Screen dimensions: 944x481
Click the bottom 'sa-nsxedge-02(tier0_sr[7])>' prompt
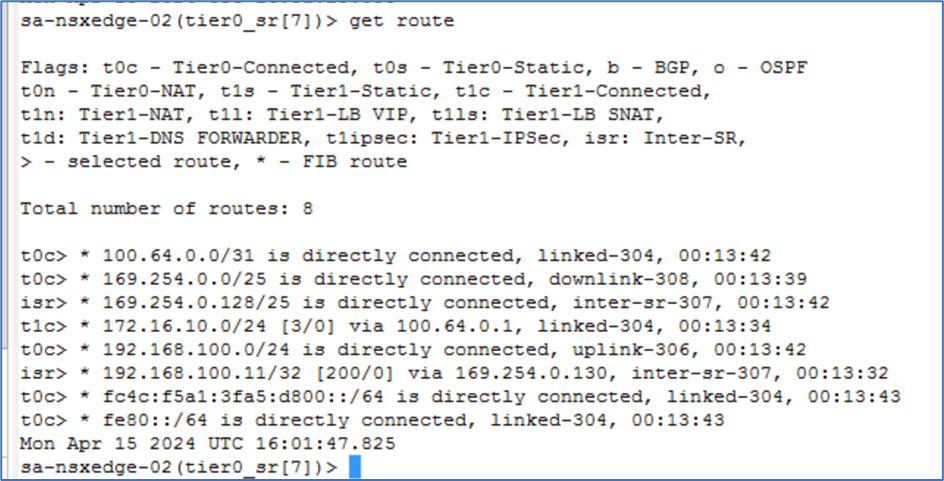pyautogui.click(x=180, y=467)
